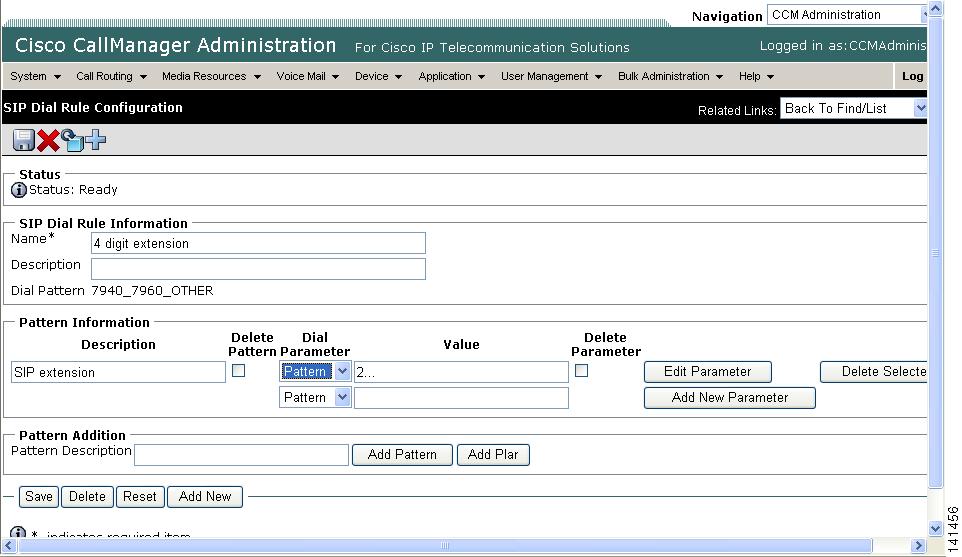Open the System menu
The height and width of the screenshot is (557, 962).
36,77
